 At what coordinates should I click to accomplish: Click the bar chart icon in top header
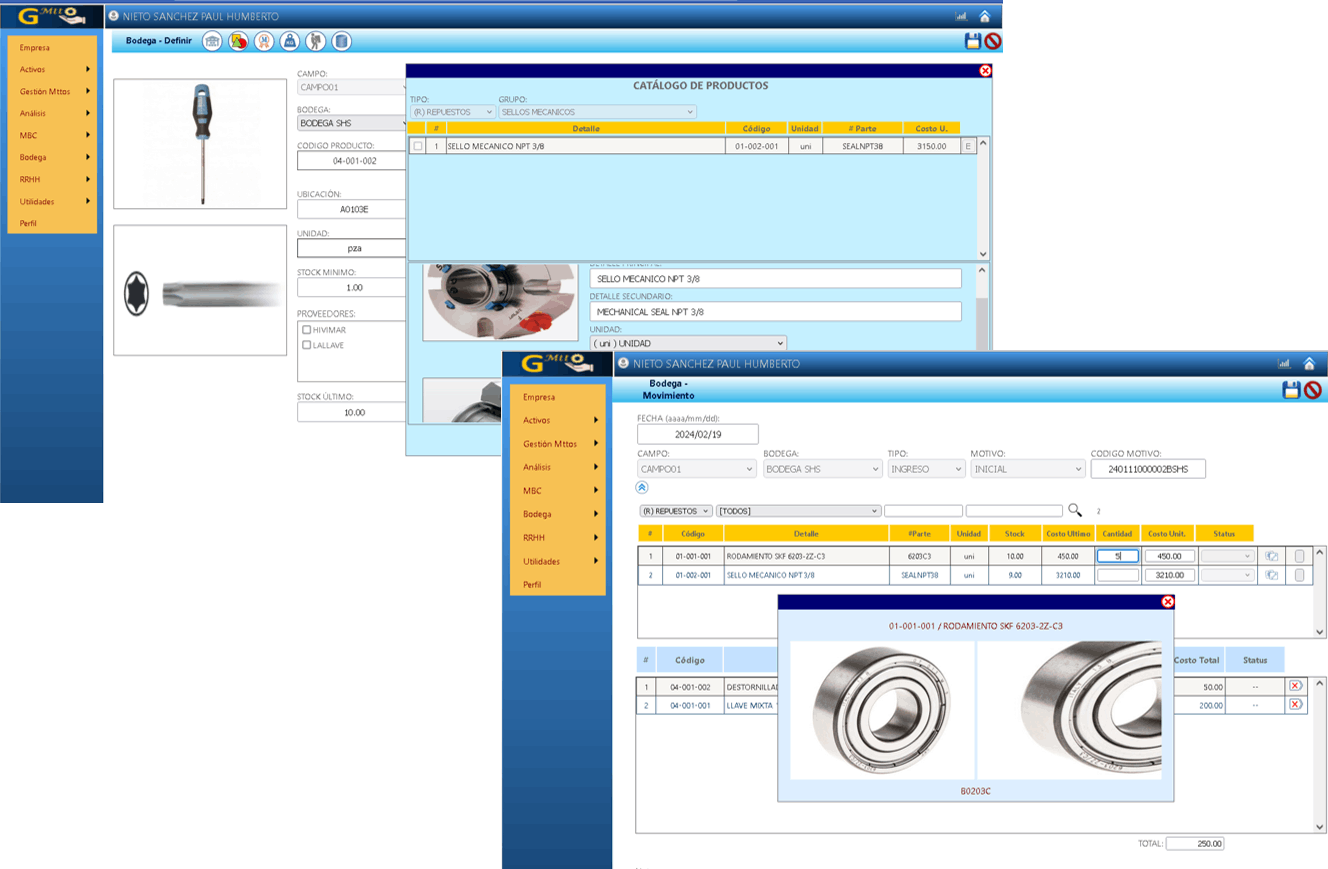point(962,16)
